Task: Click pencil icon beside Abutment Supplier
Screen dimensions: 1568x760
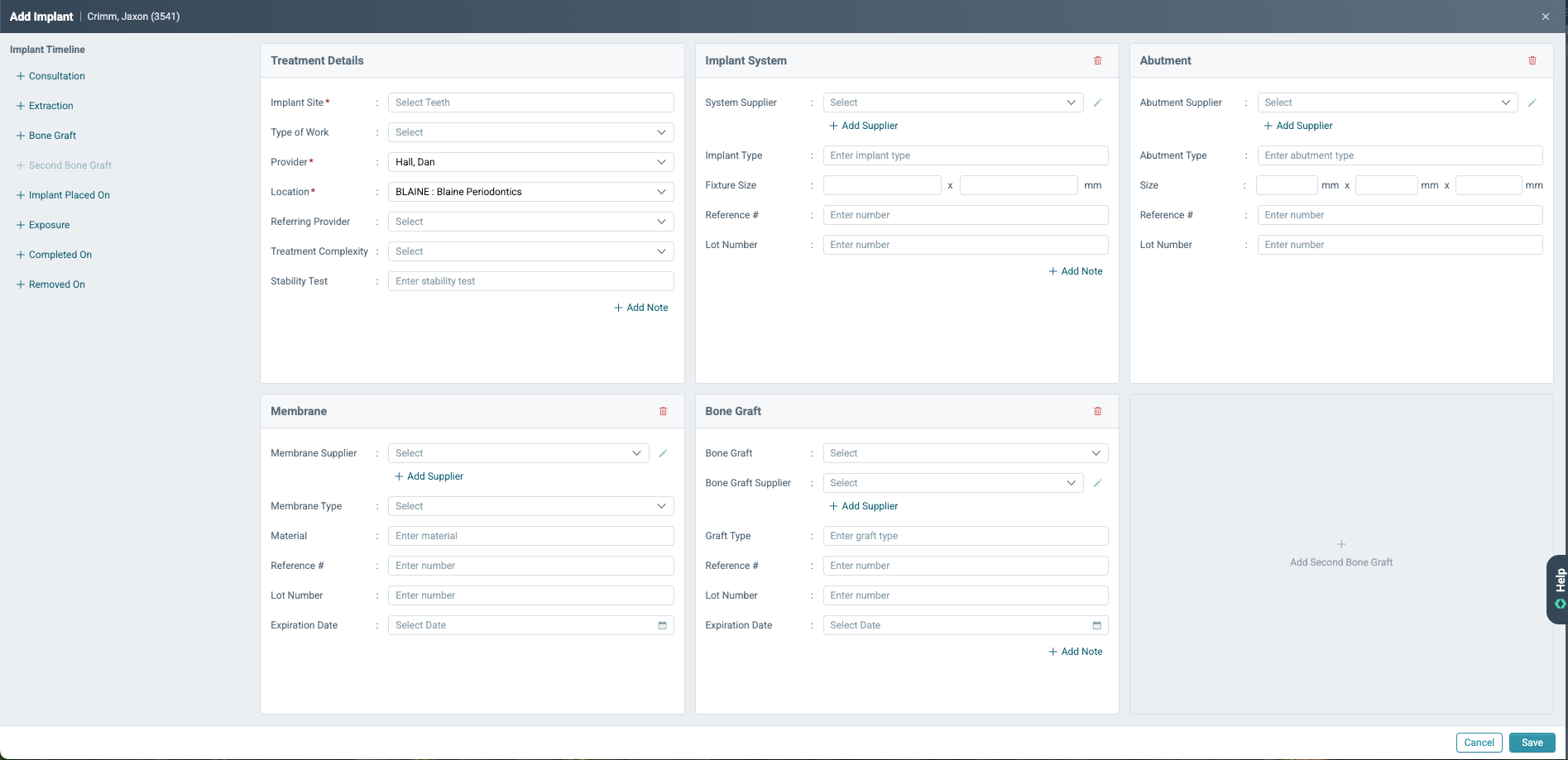Action: 1532,103
